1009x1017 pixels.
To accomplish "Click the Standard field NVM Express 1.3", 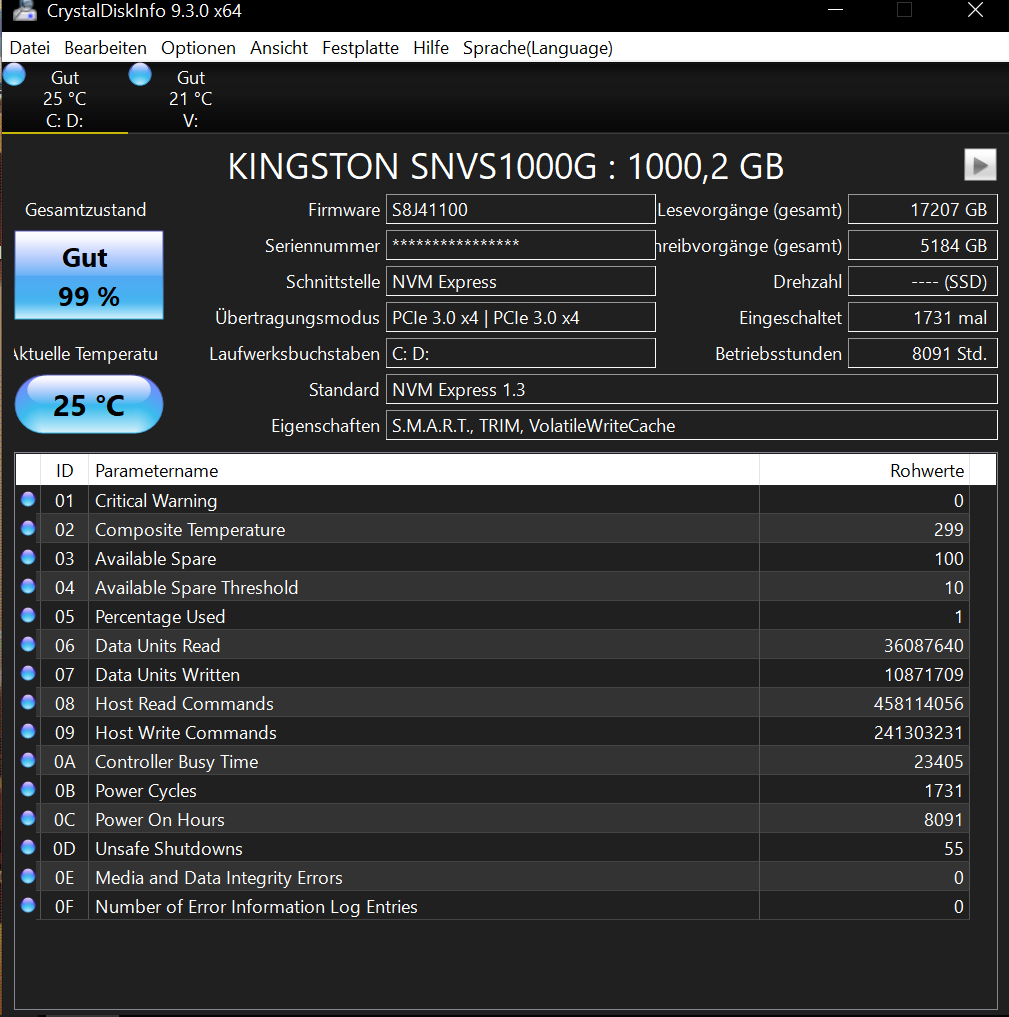I will click(691, 390).
